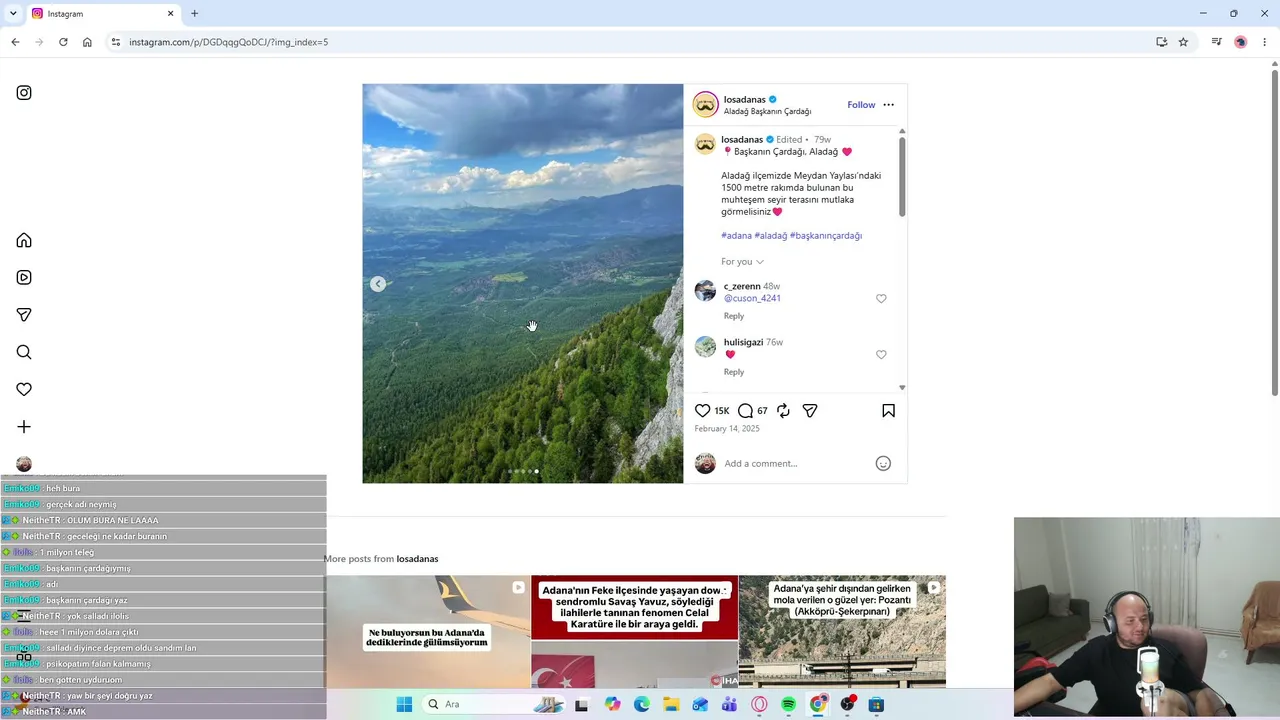Open the losadanas profile from the post header
Screen dimensions: 1280x720
pos(745,99)
